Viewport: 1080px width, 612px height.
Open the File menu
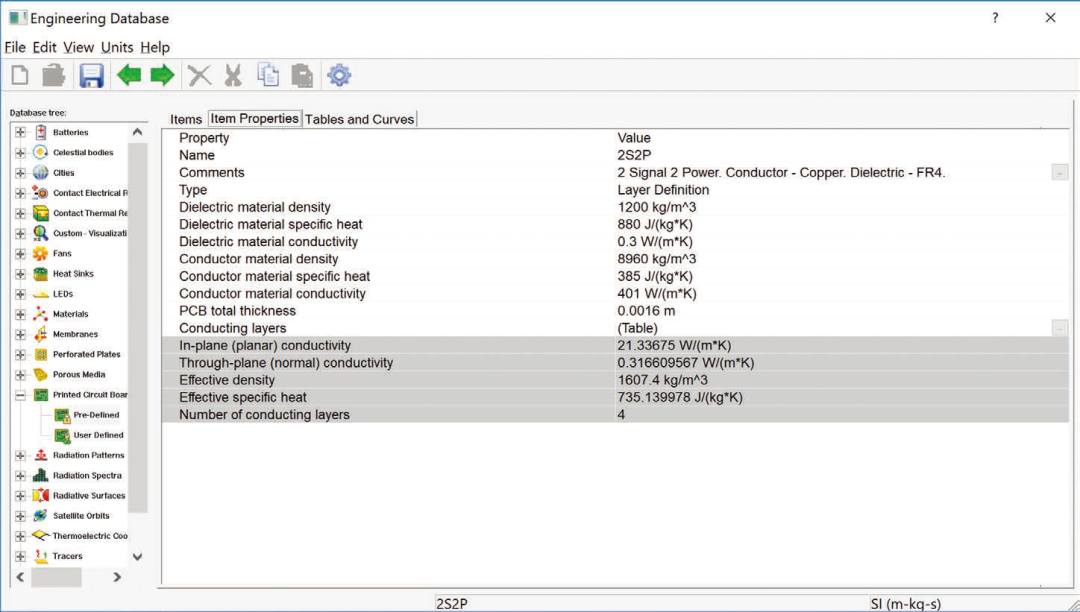pos(14,48)
